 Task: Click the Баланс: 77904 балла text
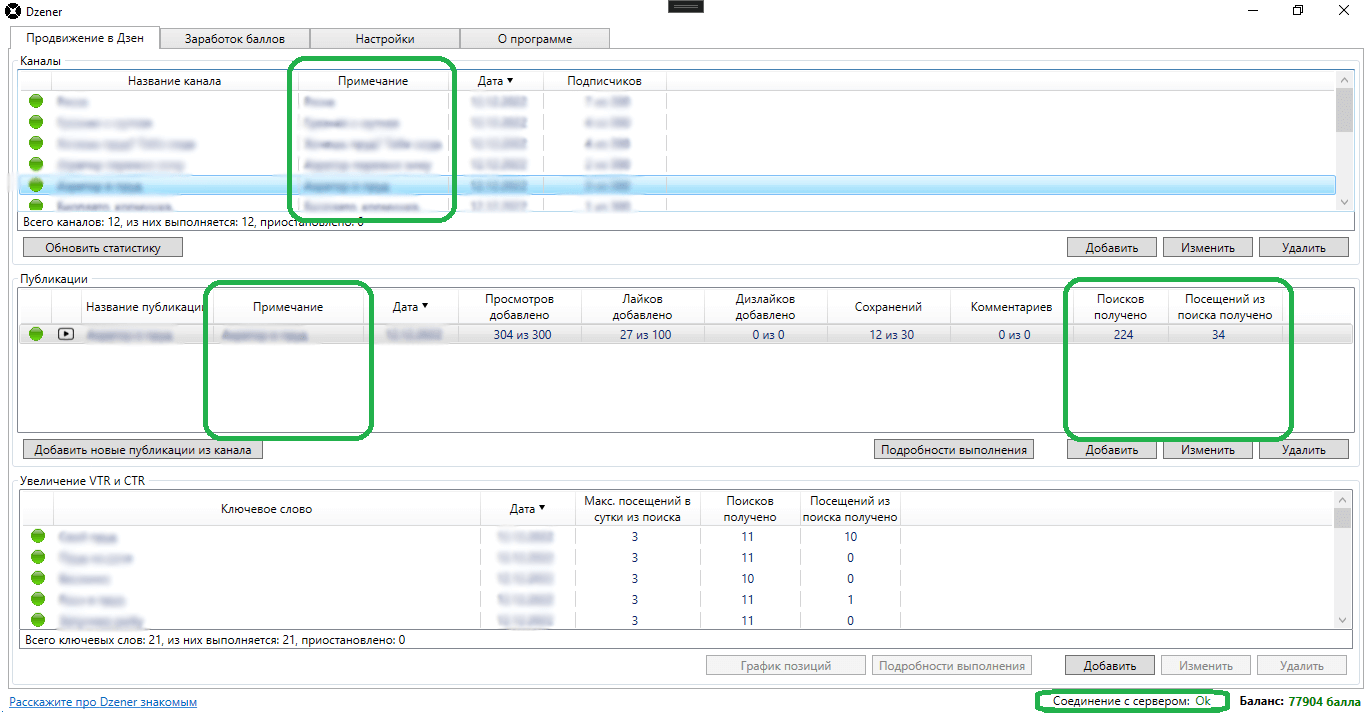coord(1299,702)
